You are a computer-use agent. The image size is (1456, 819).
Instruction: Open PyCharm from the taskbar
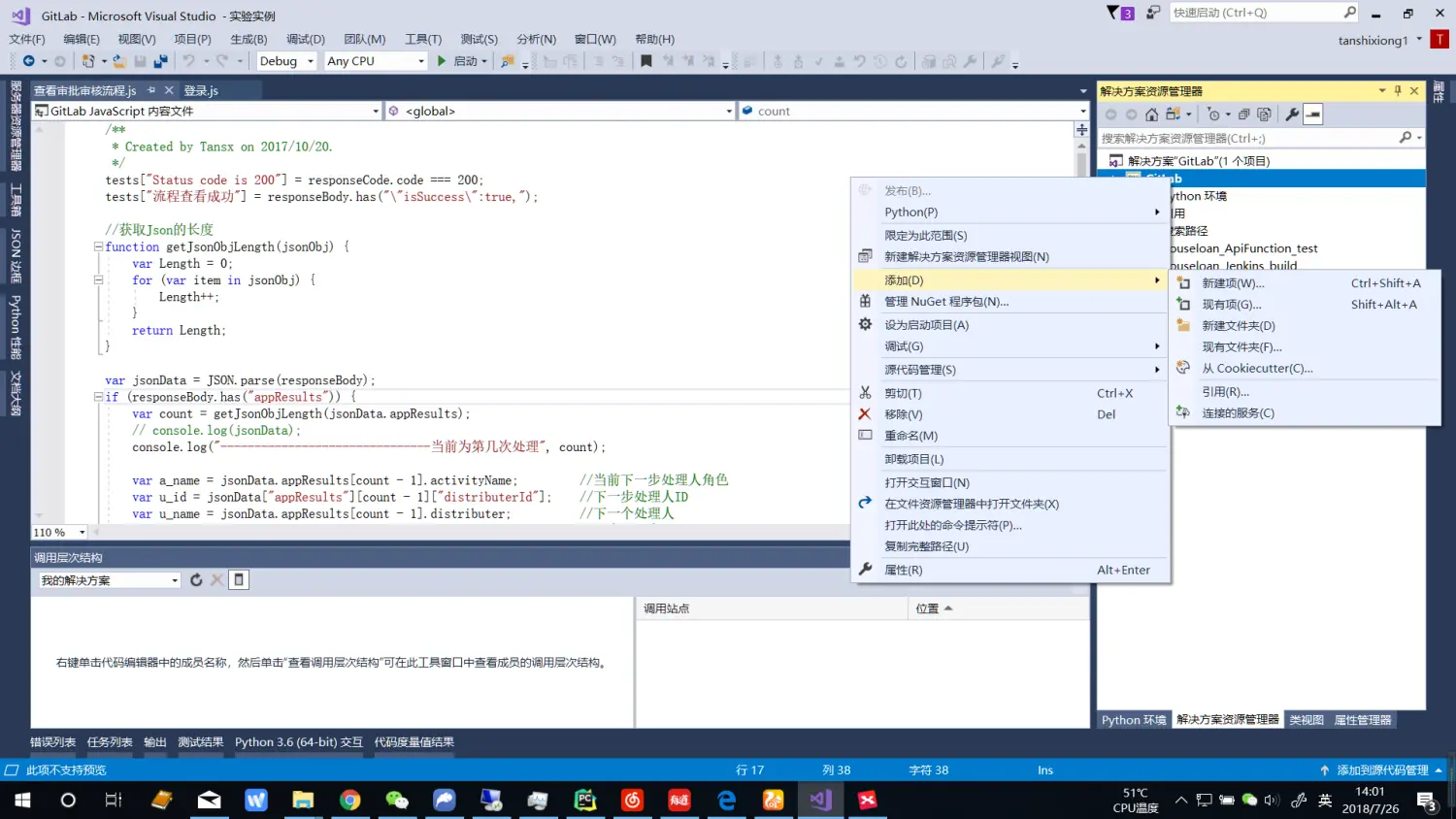(585, 800)
